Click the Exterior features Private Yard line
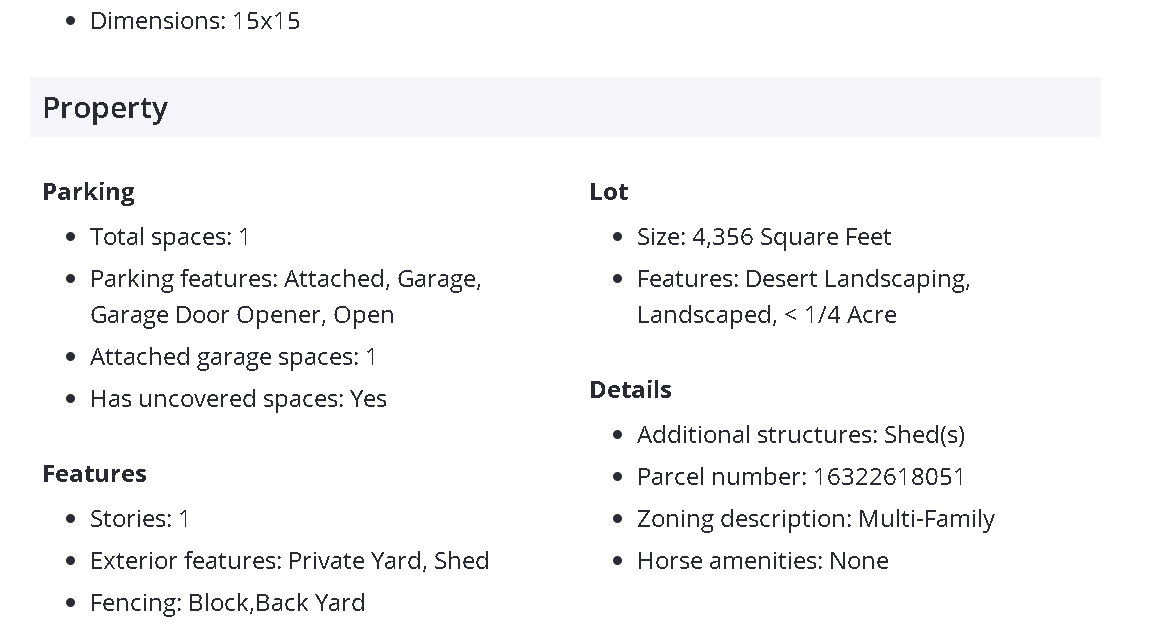The height and width of the screenshot is (640, 1150). (x=289, y=561)
